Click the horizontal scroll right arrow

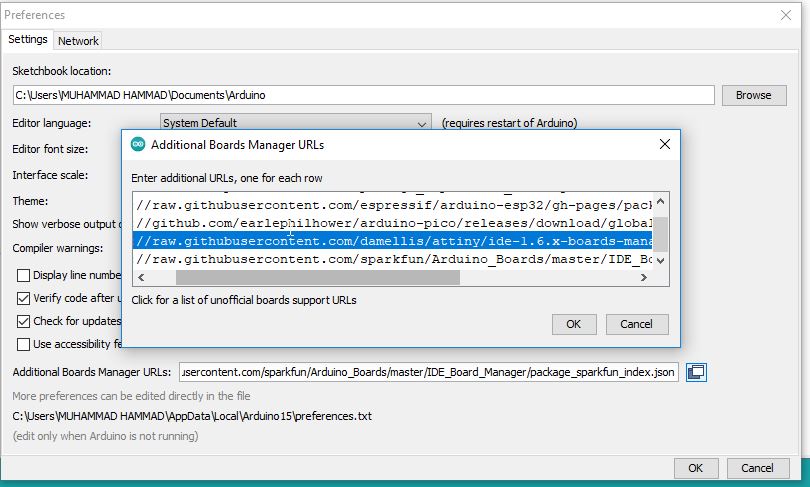pos(644,277)
